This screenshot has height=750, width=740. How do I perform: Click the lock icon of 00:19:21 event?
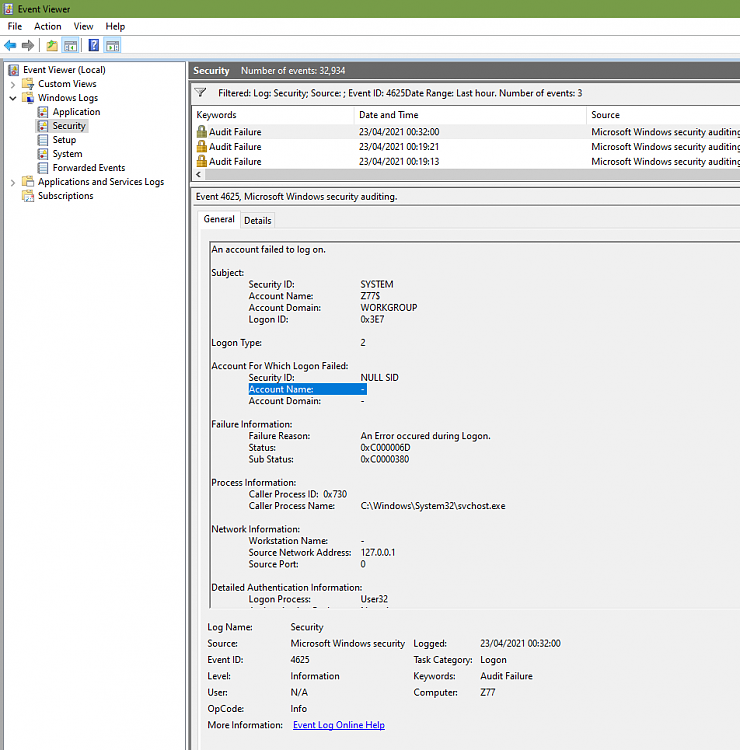[202, 146]
